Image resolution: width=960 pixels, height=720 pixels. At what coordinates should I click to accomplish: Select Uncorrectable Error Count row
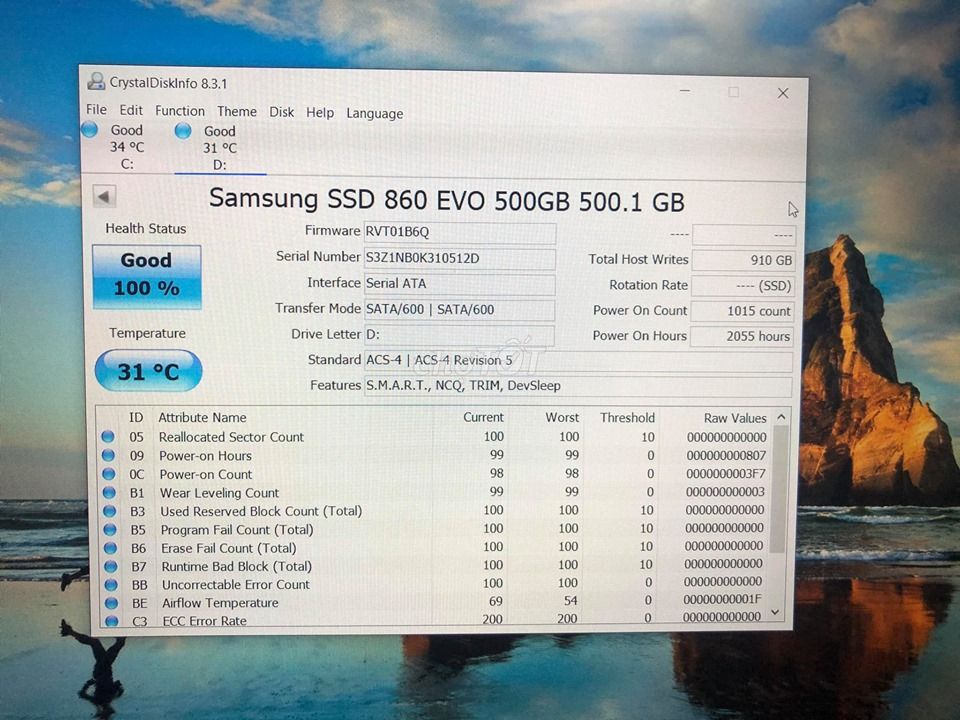(435, 584)
